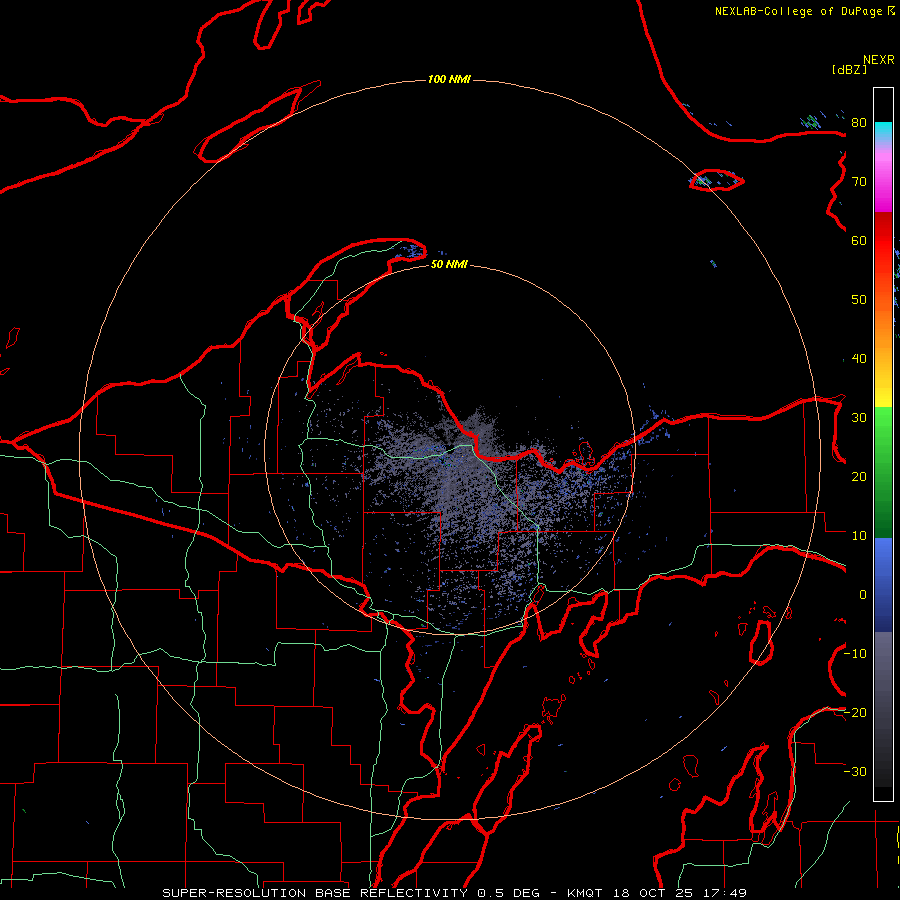Click the 40 value on dBZ scale
Image resolution: width=900 pixels, height=900 pixels.
(x=859, y=358)
